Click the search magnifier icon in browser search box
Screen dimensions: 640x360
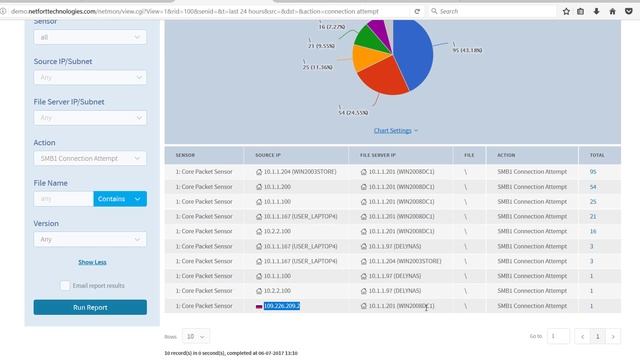(x=434, y=11)
